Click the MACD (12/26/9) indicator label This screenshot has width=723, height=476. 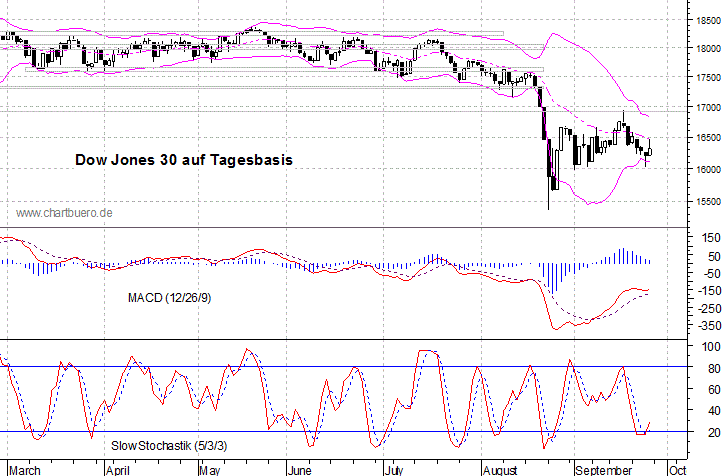(169, 298)
